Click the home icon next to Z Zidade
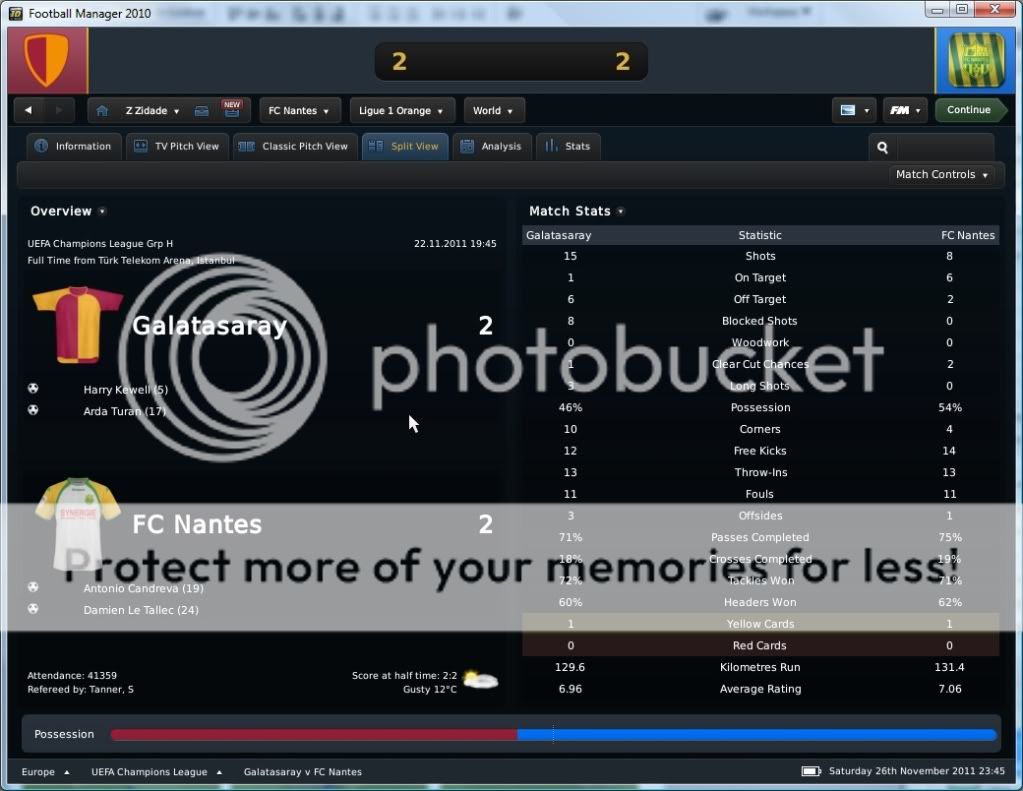 (x=102, y=111)
